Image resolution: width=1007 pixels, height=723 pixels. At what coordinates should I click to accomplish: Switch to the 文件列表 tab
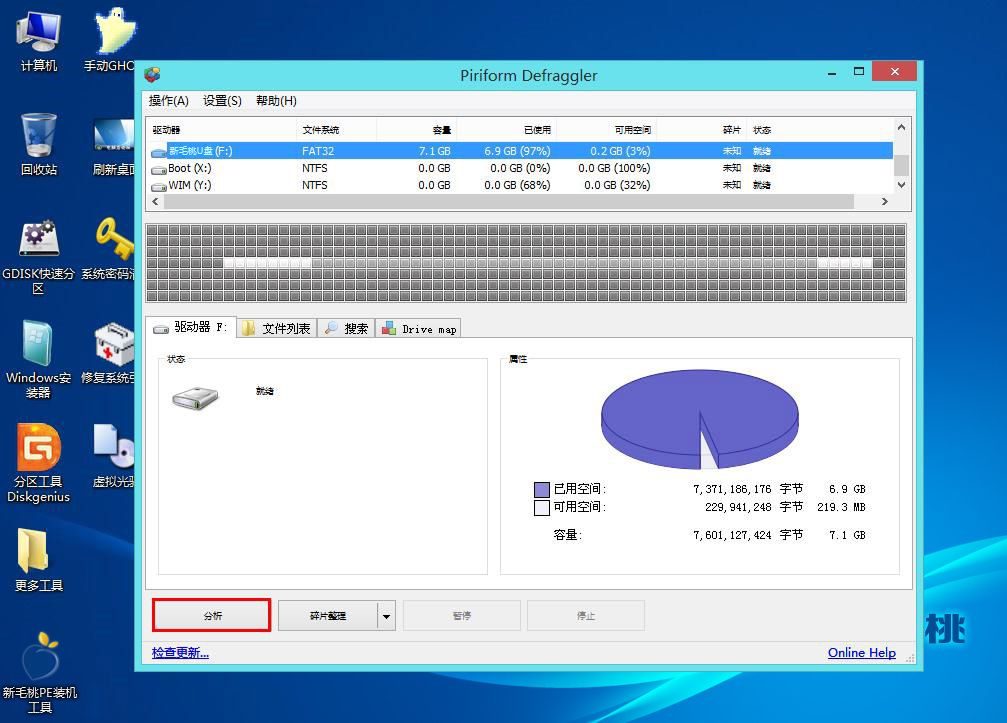(277, 329)
